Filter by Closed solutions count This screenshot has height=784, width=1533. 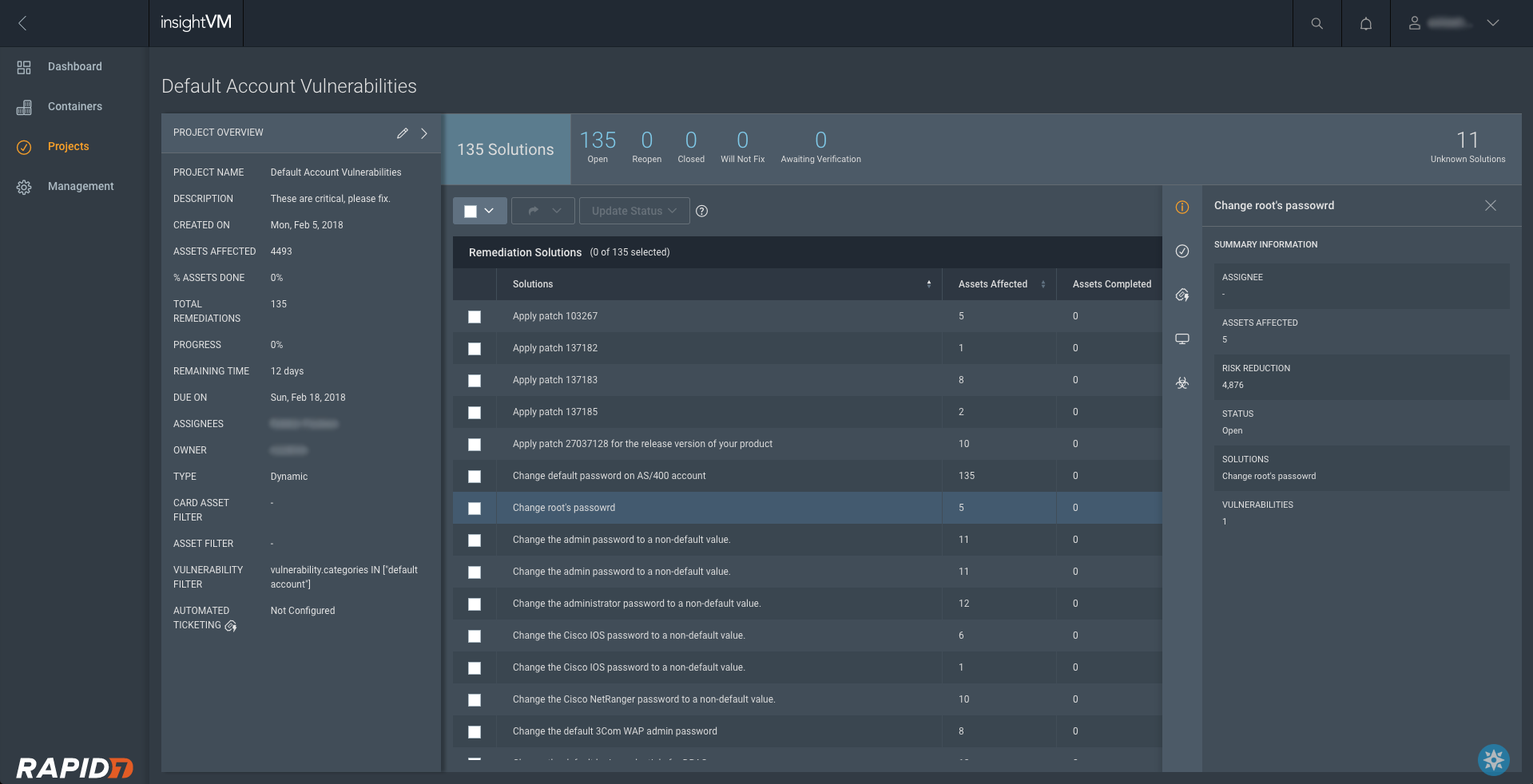[x=691, y=147]
